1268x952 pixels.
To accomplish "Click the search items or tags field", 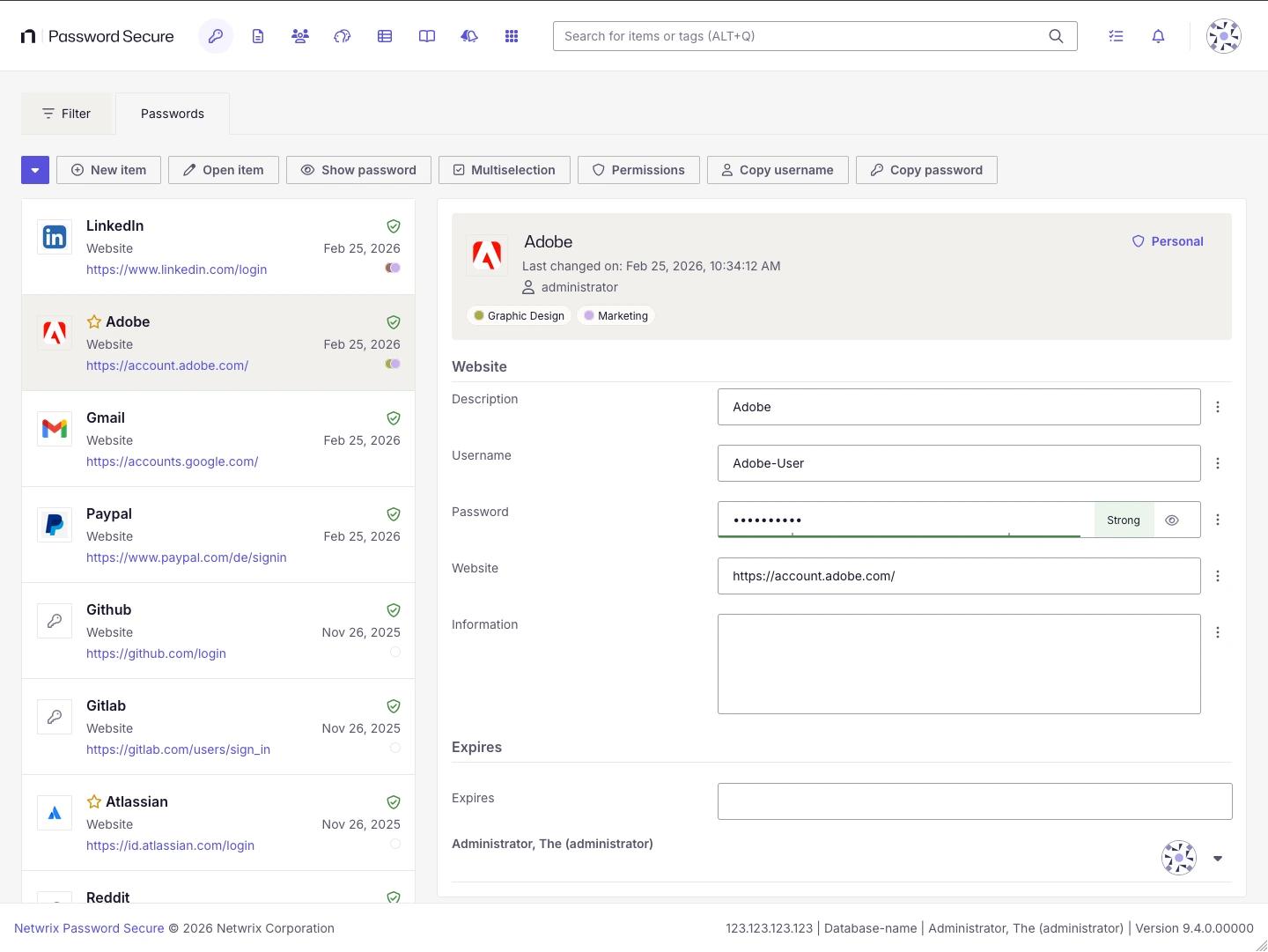I will [801, 36].
